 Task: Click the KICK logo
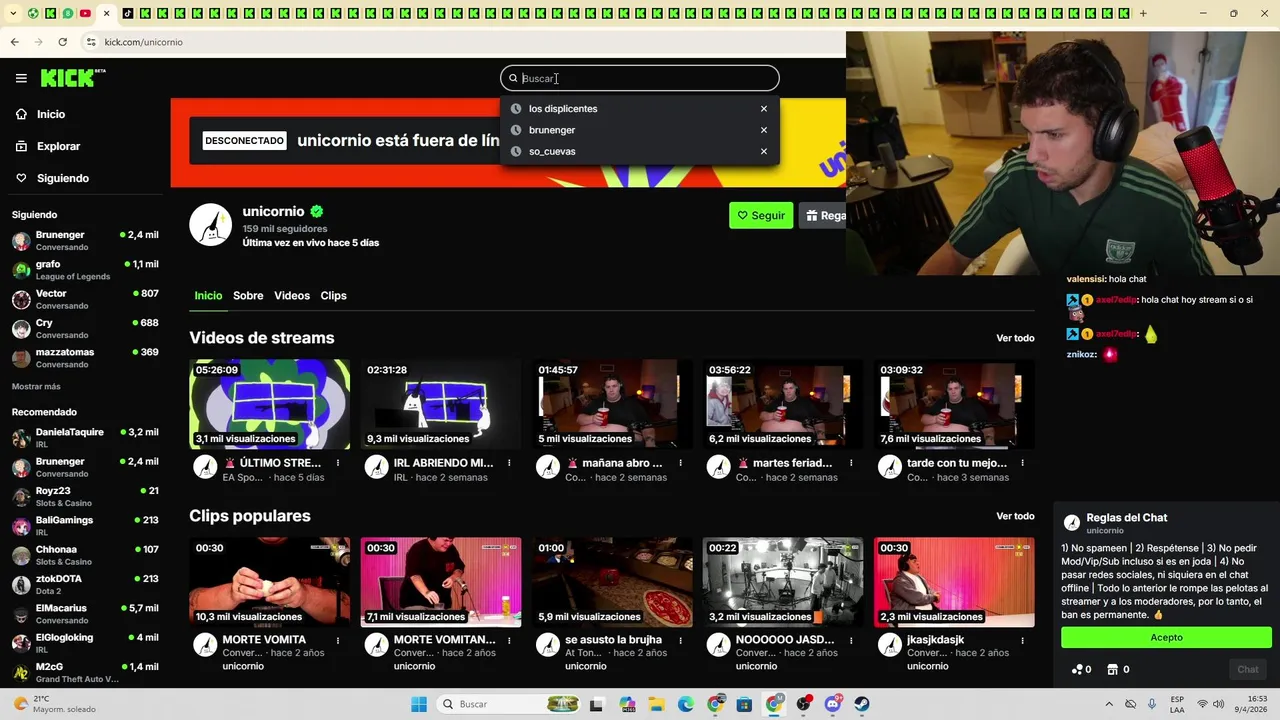pos(72,78)
